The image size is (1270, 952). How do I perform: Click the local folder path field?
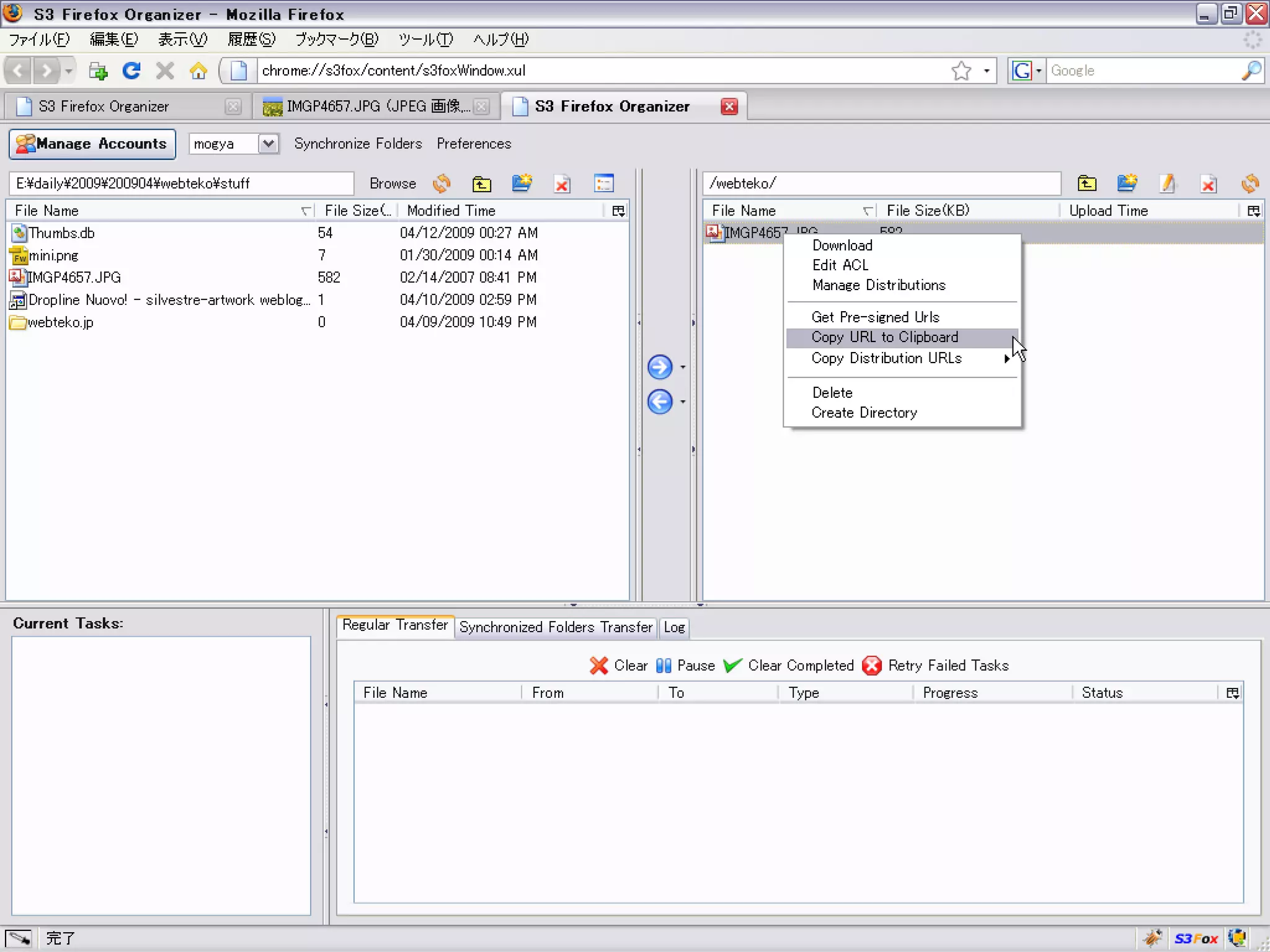(x=181, y=183)
